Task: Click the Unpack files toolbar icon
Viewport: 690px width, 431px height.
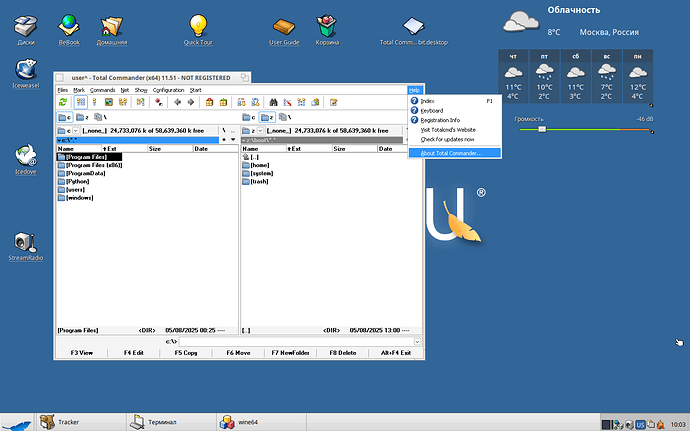Action: pyautogui.click(x=223, y=102)
